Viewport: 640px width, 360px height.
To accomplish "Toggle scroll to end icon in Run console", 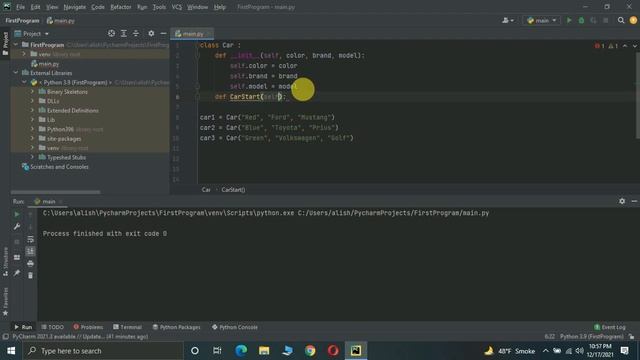I will point(30,251).
